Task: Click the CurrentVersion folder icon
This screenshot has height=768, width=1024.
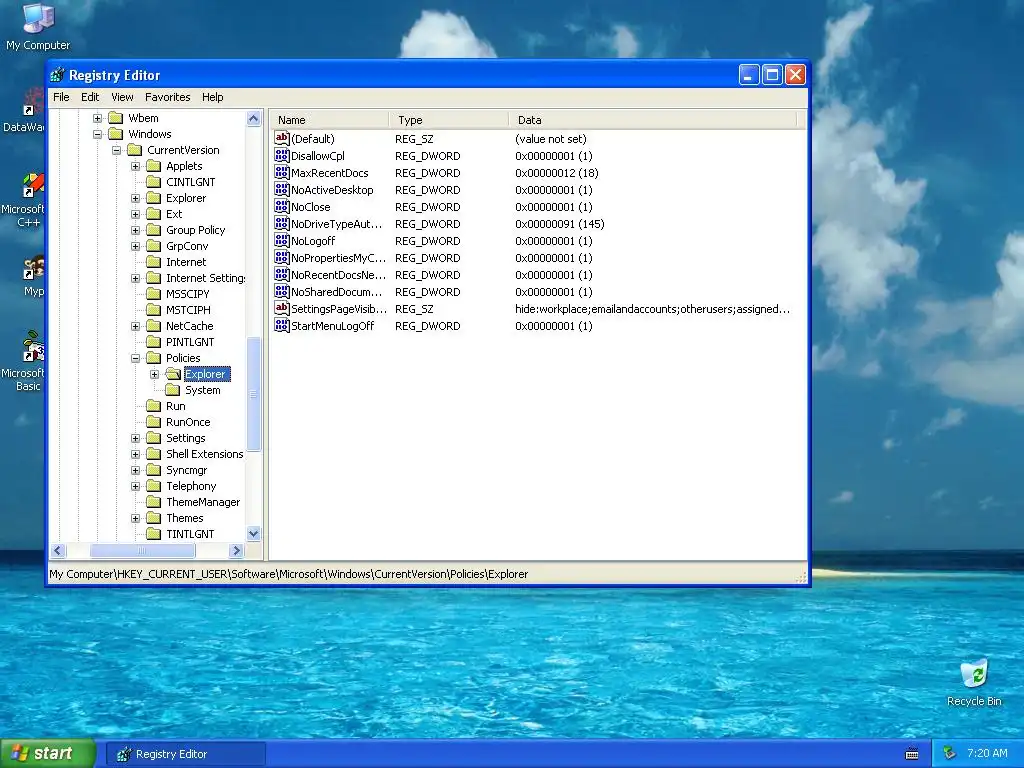Action: 135,150
